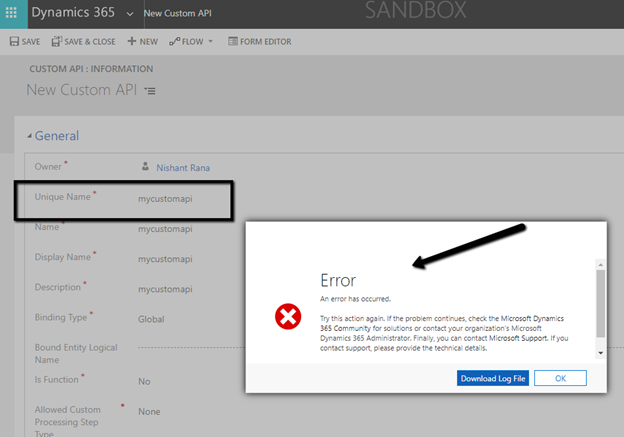The height and width of the screenshot is (437, 624).
Task: Click the error dialog scrollbar thumb
Action: coord(601,304)
